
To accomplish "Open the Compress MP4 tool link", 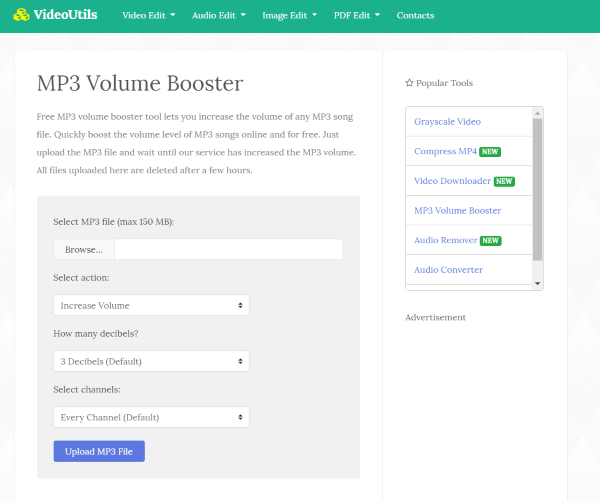I will [x=445, y=151].
